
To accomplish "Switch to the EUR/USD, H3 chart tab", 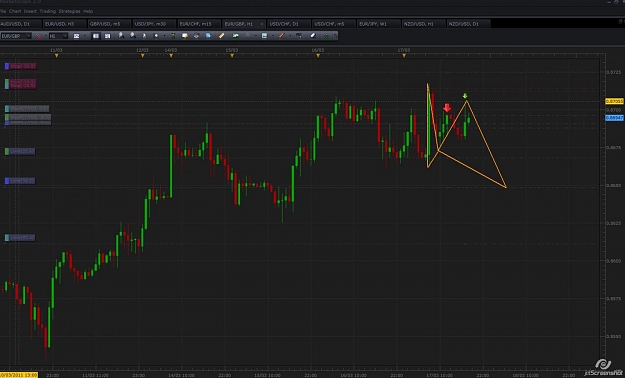I will (x=64, y=24).
